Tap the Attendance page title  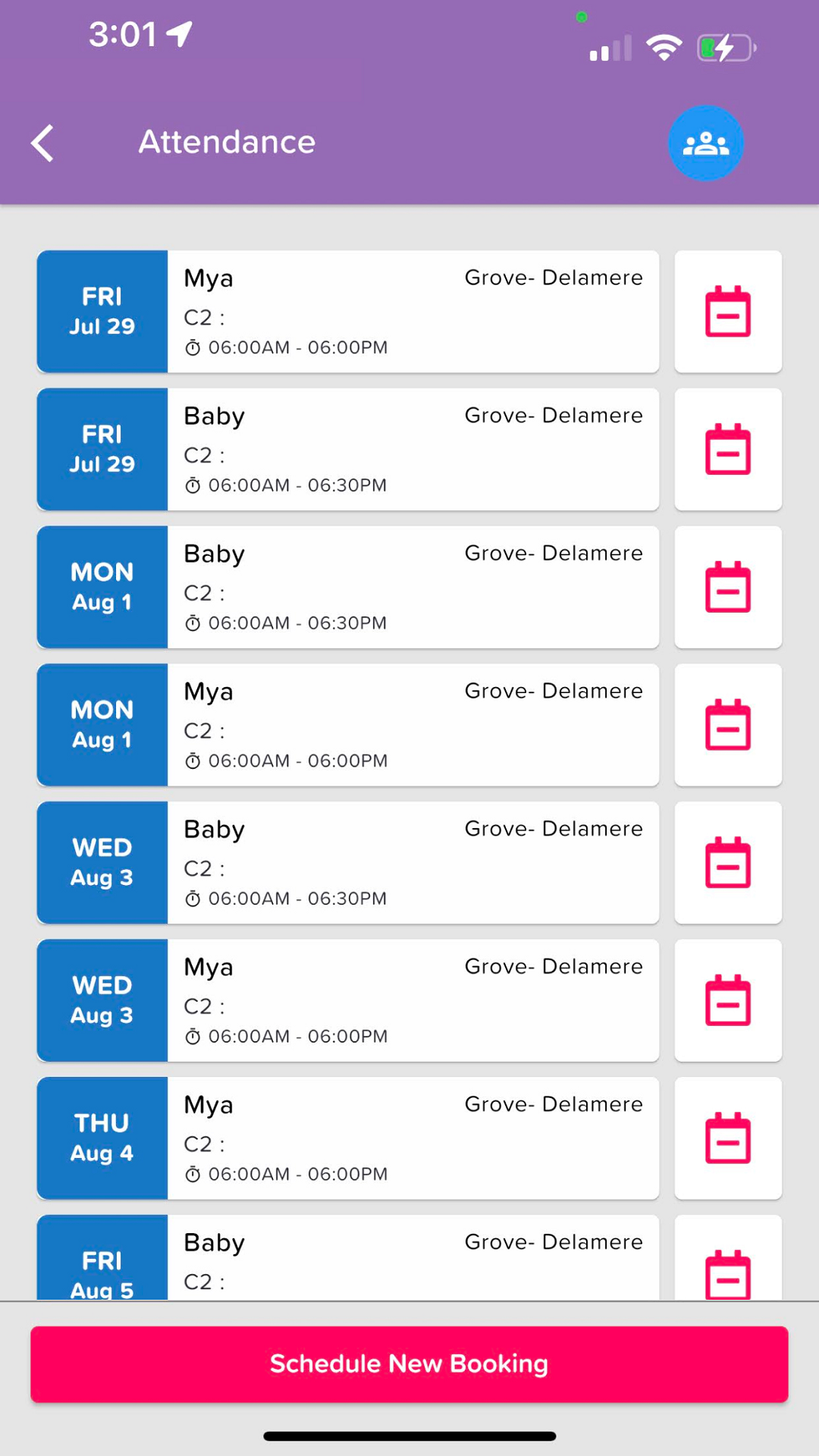pos(227,143)
